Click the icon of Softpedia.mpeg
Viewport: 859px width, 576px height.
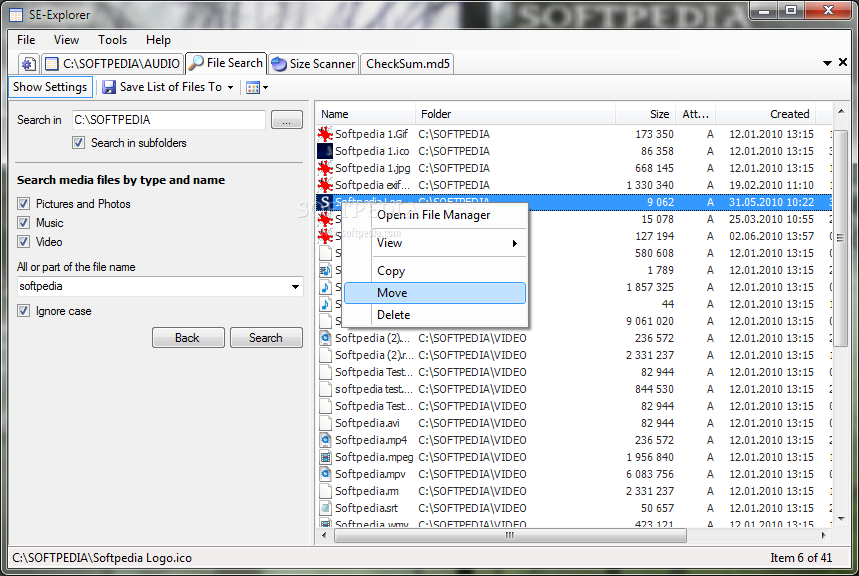(x=325, y=457)
